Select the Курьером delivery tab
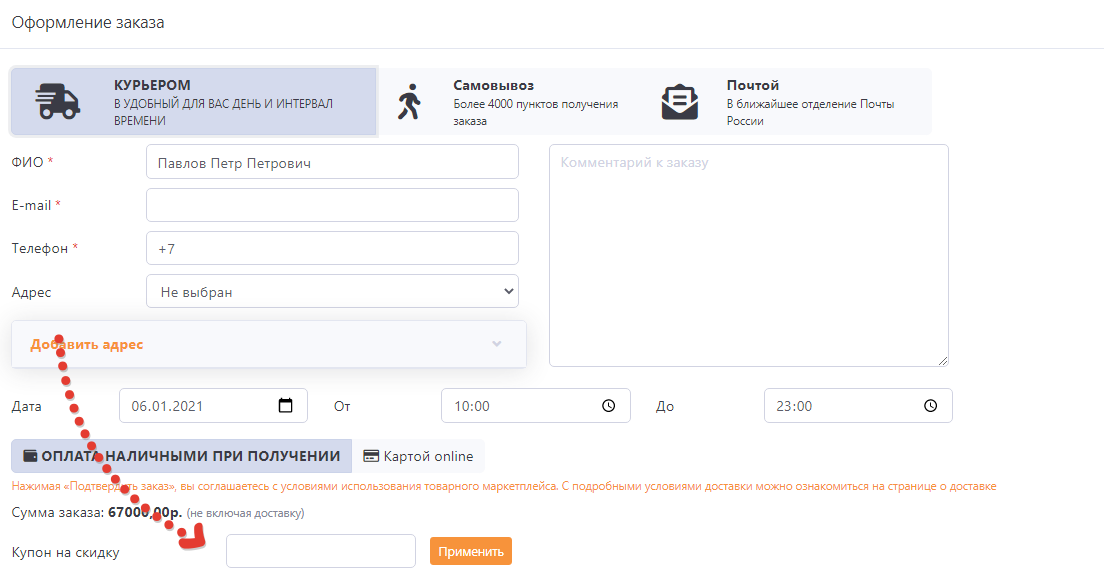This screenshot has width=1104, height=582. tap(194, 102)
